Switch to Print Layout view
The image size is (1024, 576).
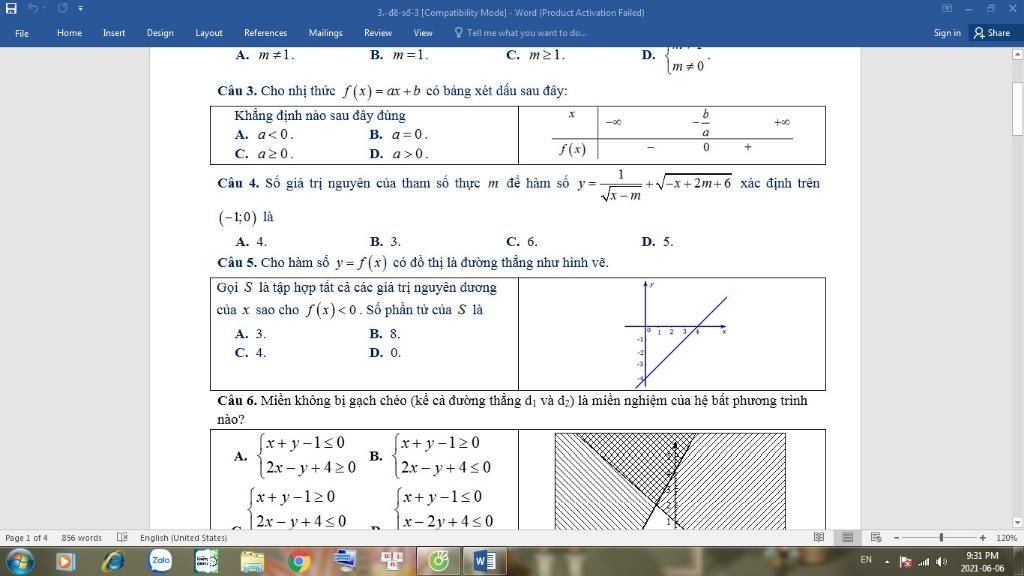tap(848, 537)
